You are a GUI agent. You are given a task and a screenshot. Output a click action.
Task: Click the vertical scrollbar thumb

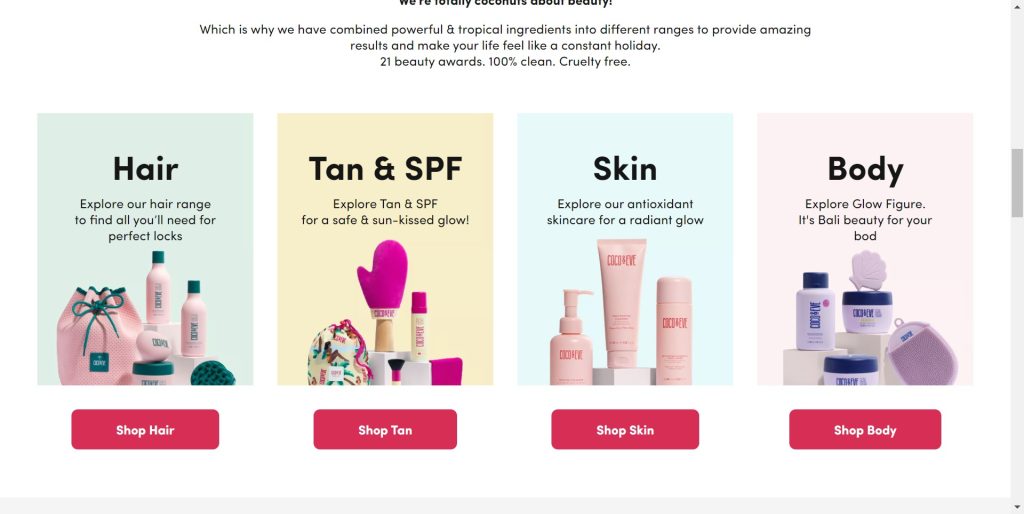[1017, 183]
